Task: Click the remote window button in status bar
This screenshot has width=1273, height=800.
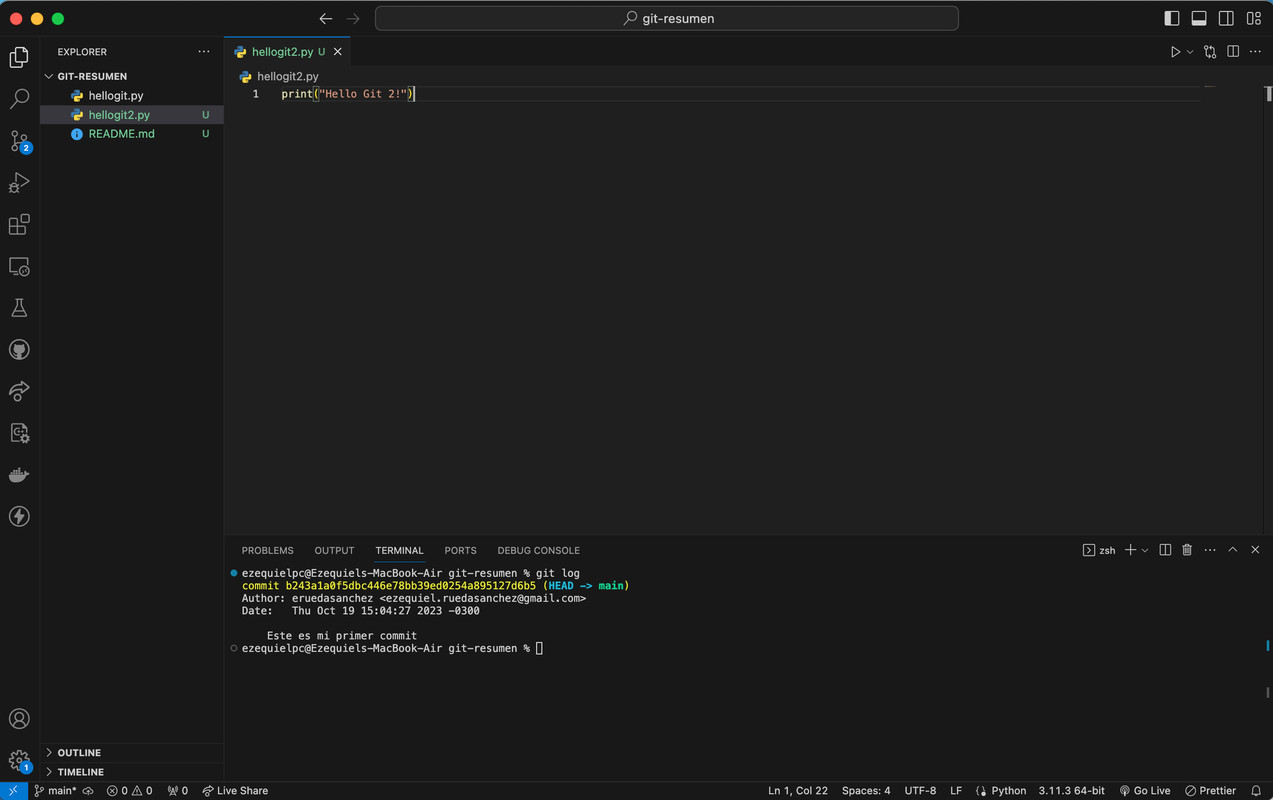Action: (x=13, y=791)
